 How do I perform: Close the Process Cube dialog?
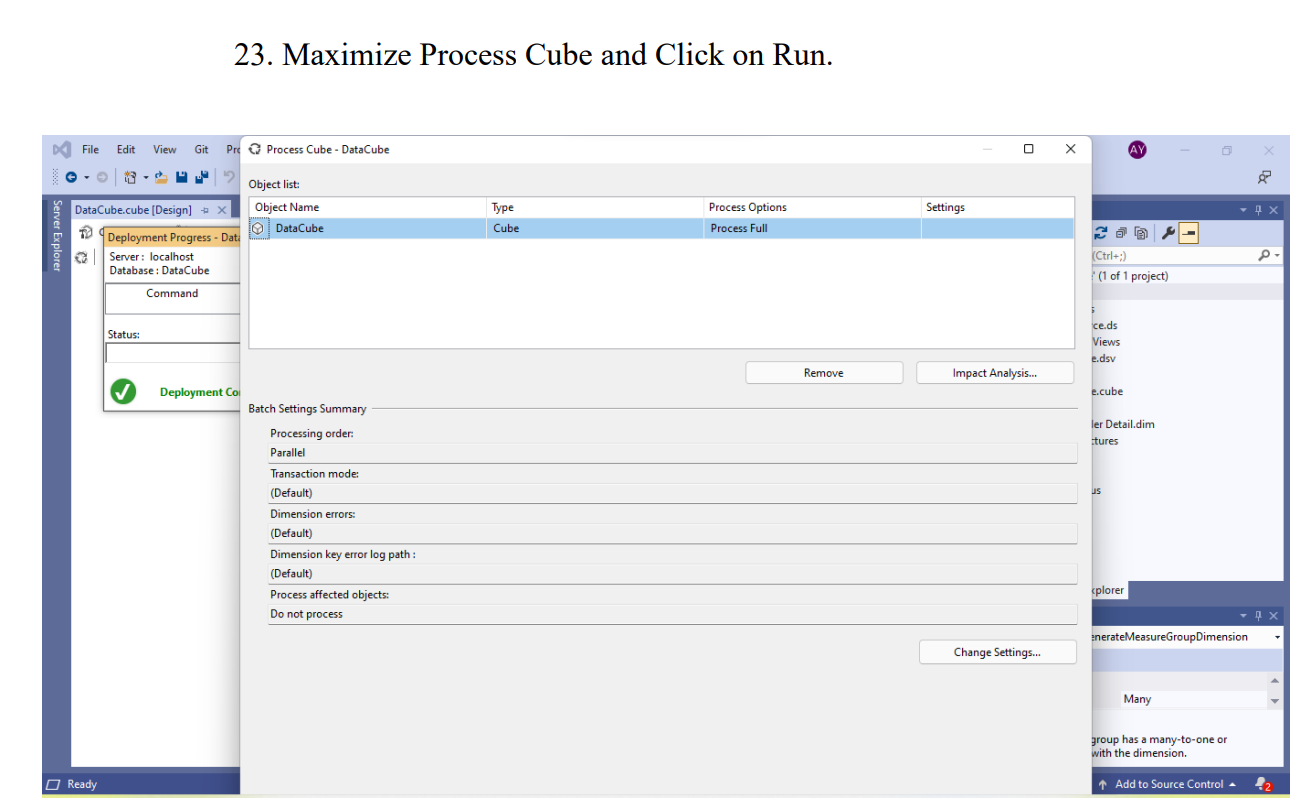click(x=1070, y=149)
